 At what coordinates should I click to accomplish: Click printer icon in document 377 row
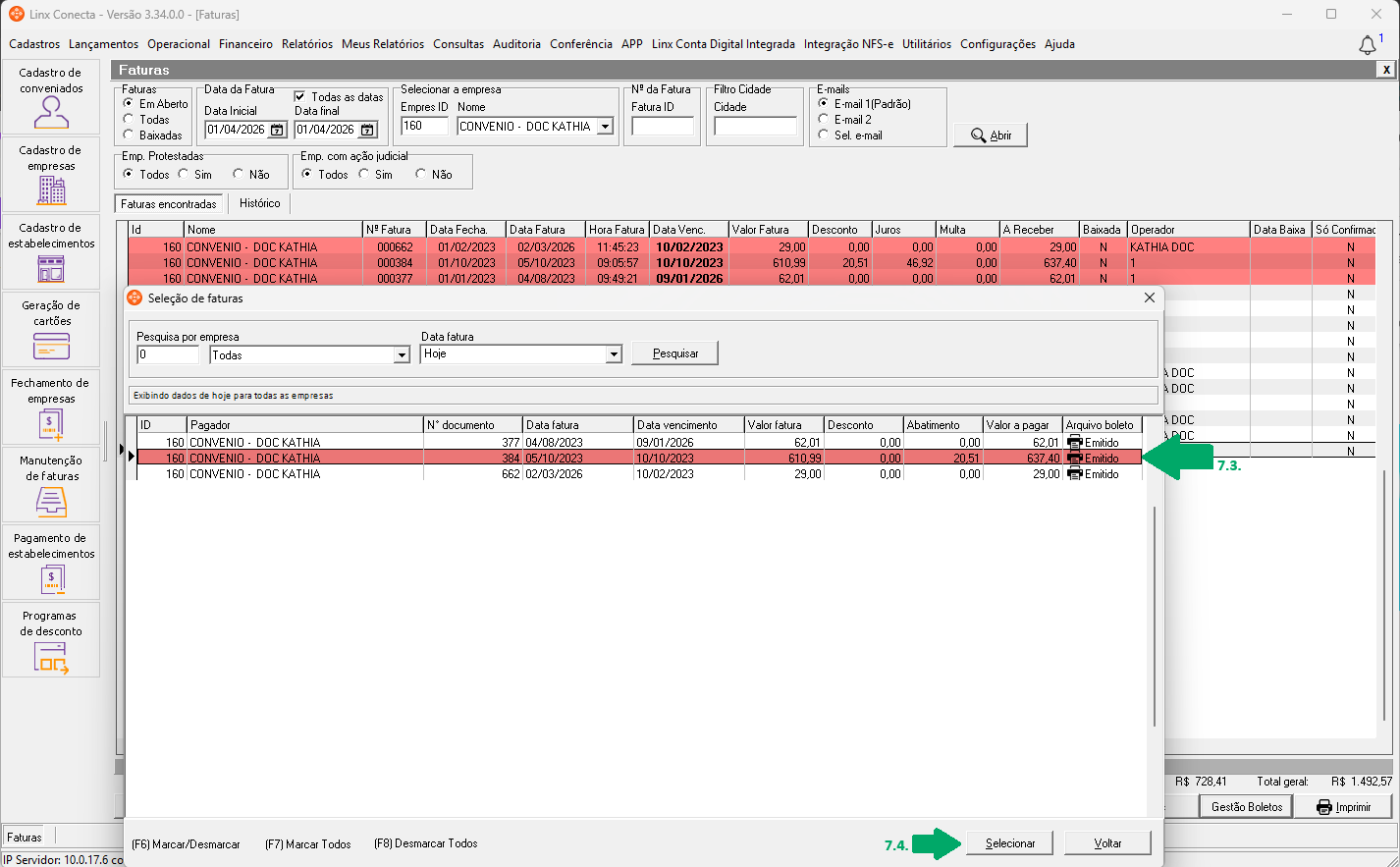coord(1074,443)
